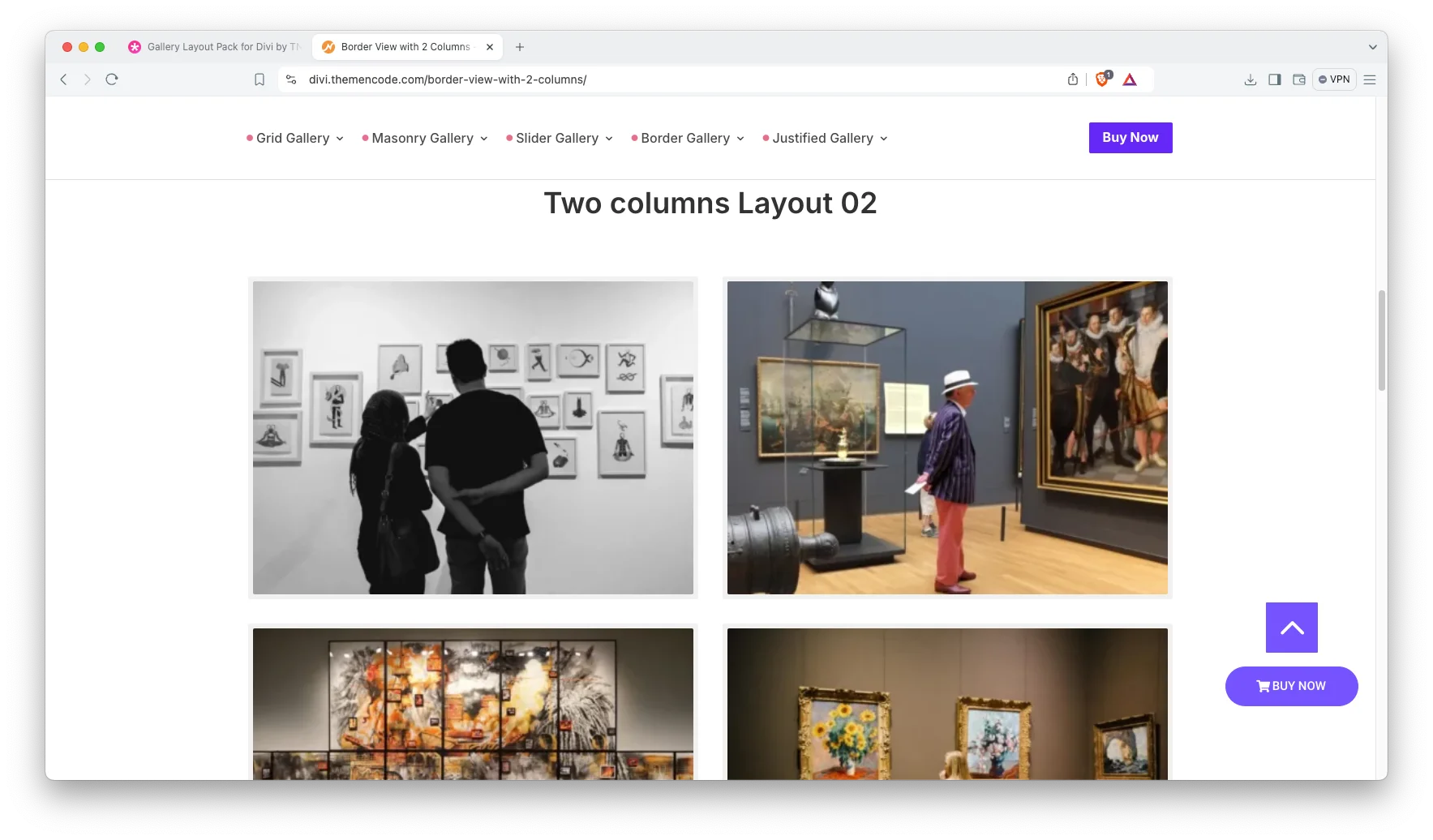Reload the page
The width and height of the screenshot is (1433, 840).
coord(112,79)
